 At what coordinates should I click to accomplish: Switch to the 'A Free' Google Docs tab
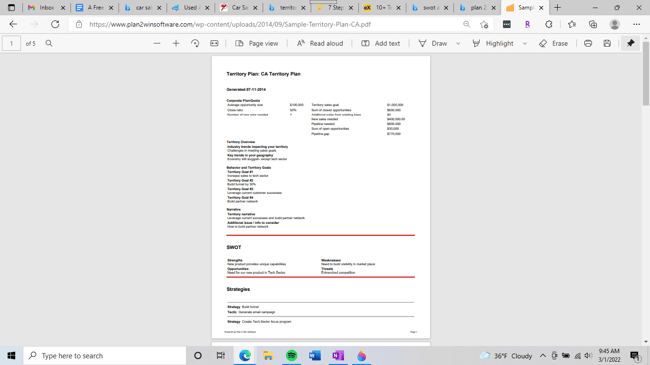click(95, 7)
